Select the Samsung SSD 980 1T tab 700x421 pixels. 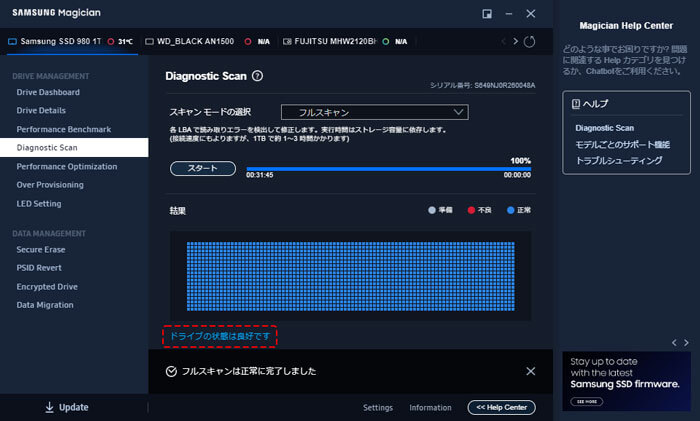tap(72, 42)
